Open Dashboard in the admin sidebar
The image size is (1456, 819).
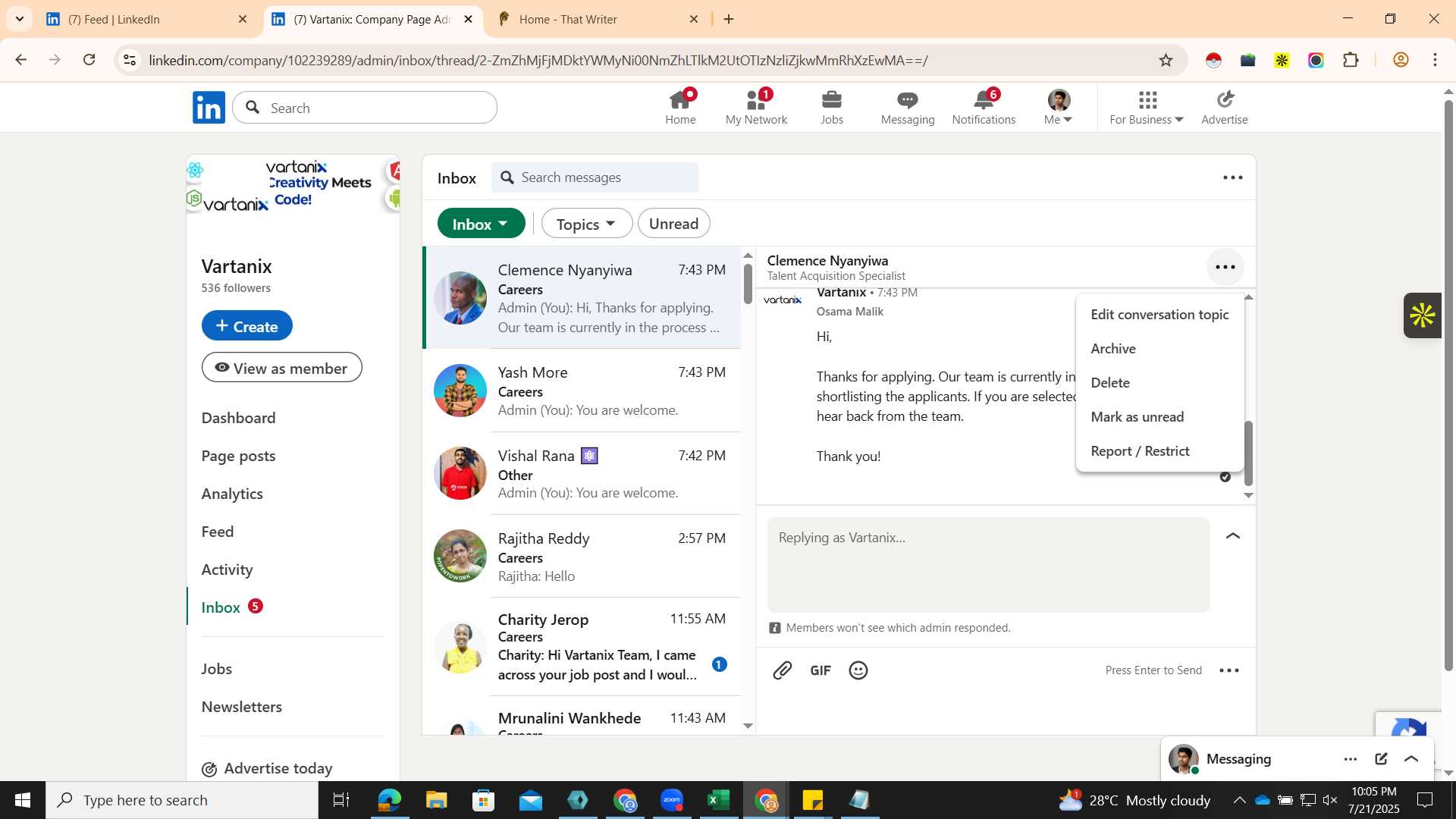point(238,418)
